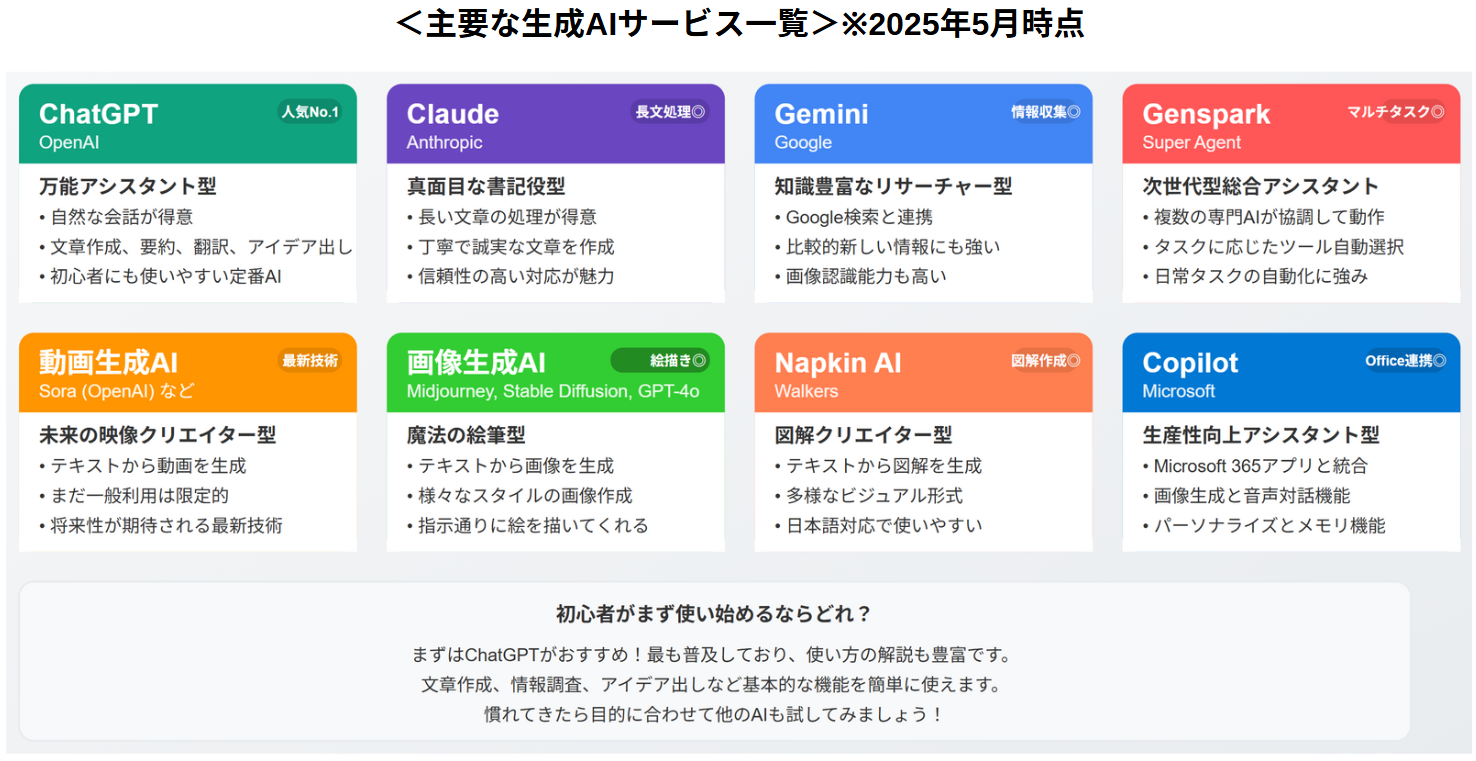Screen dimensions: 1476x761
Task: Select the ChatGPT card title
Action: [98, 114]
